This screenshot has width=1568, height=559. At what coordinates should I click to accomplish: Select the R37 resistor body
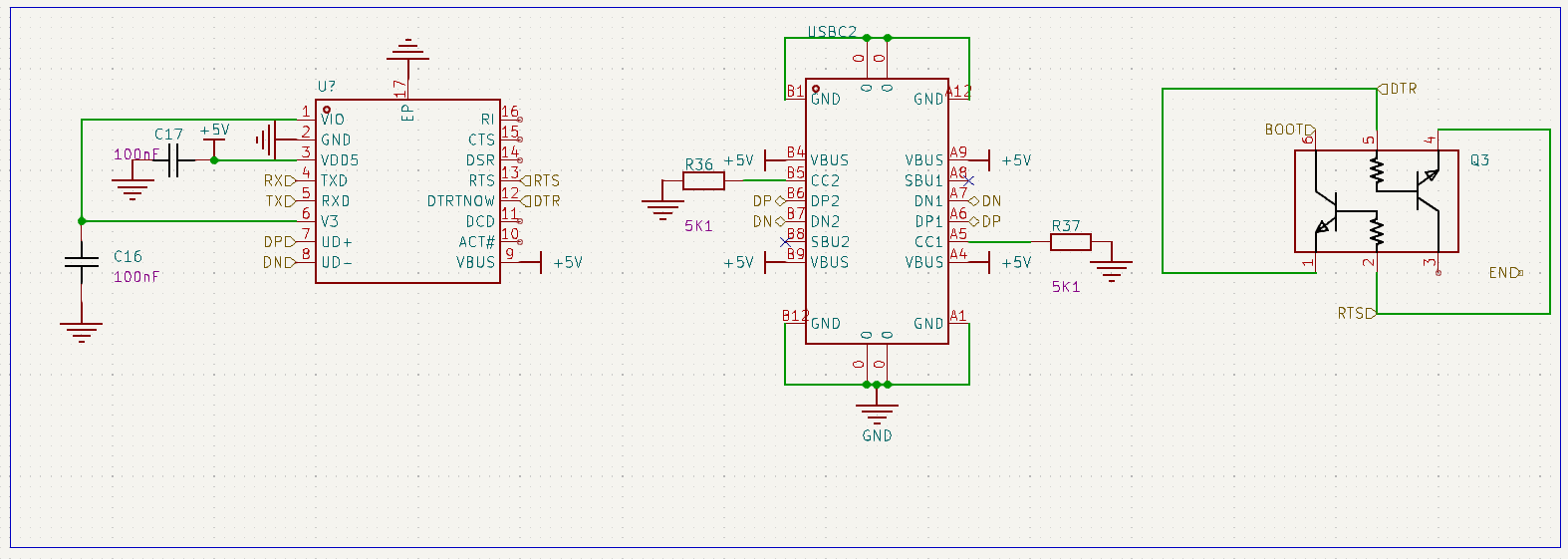tap(1071, 242)
